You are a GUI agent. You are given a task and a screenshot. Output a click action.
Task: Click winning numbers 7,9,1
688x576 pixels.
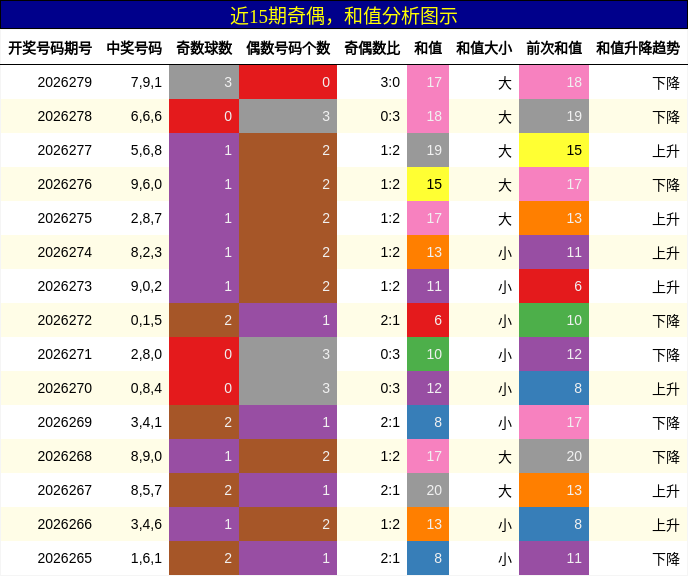(146, 82)
